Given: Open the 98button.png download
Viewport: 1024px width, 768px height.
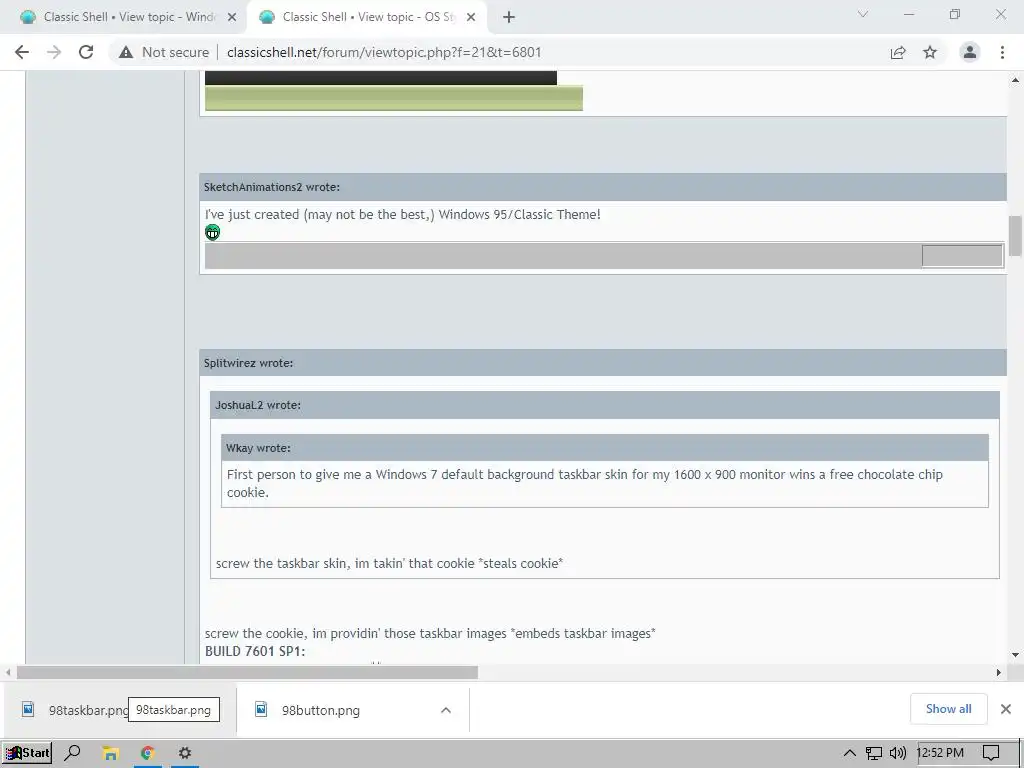Looking at the screenshot, I should point(321,710).
